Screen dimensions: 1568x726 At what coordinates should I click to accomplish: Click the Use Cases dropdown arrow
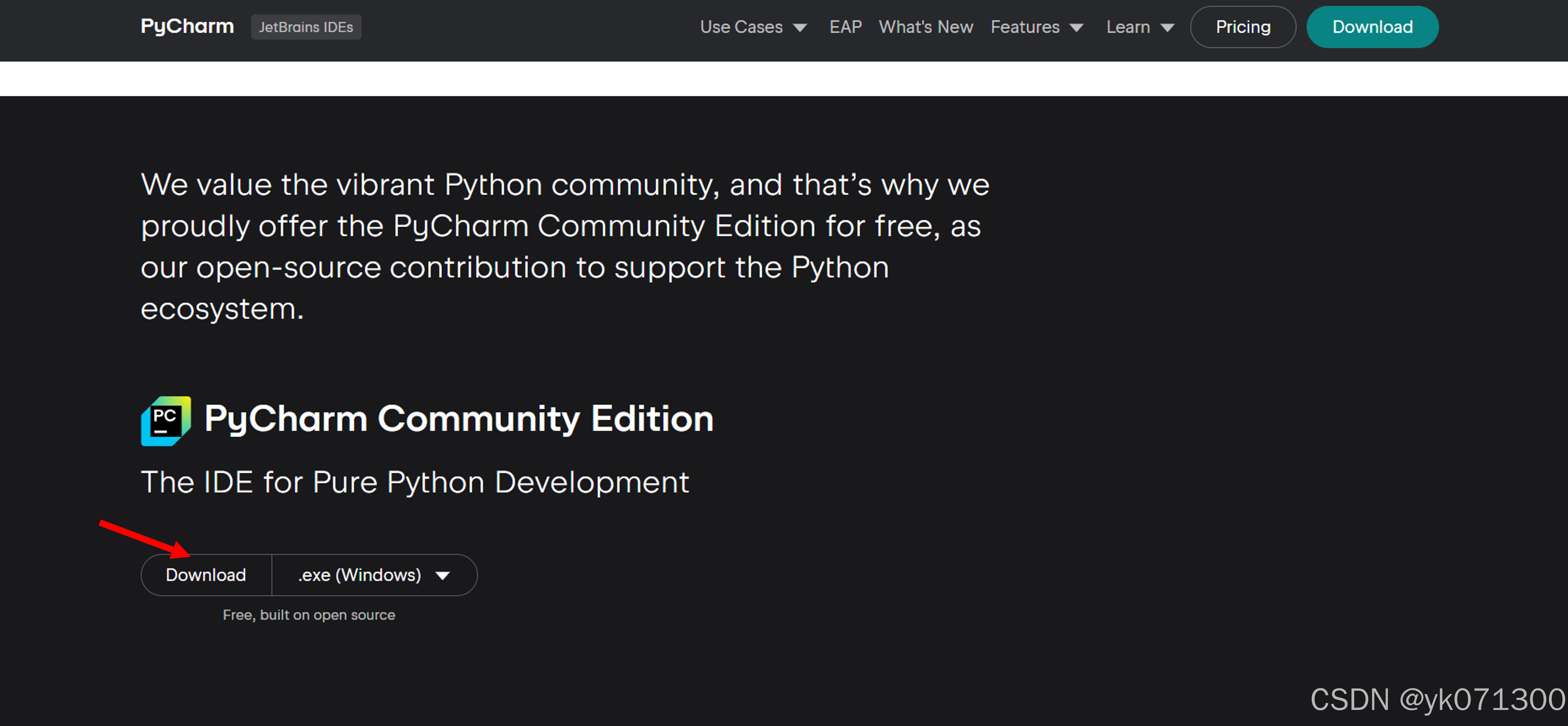click(x=800, y=28)
